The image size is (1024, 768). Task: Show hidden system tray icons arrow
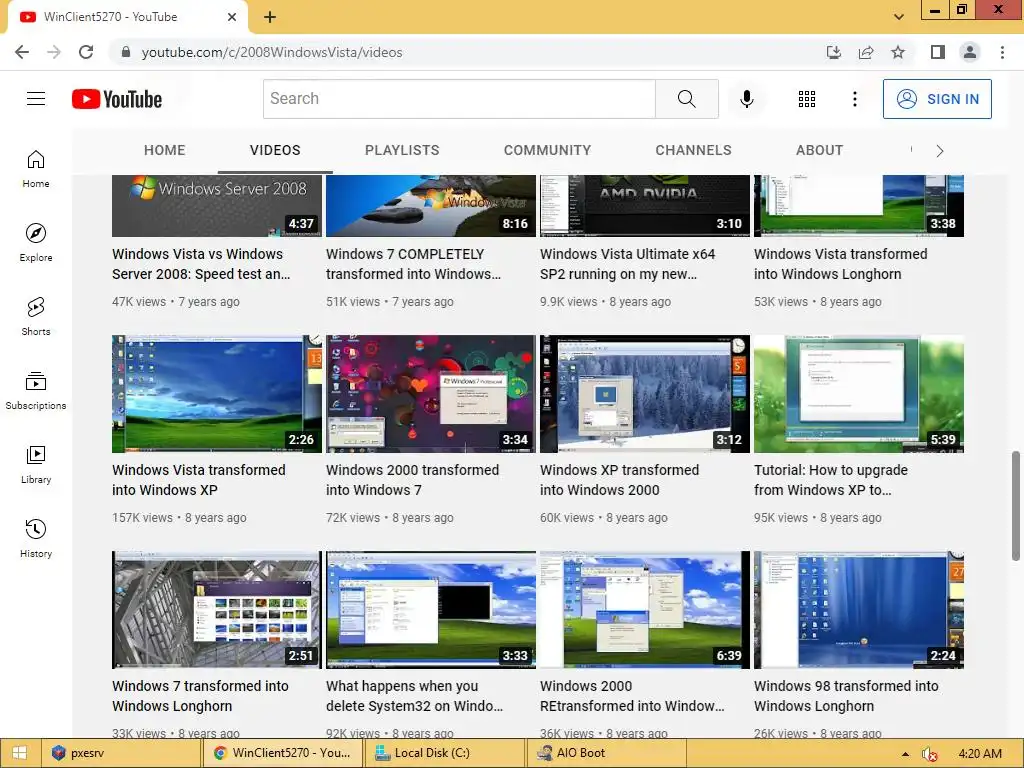click(x=905, y=754)
